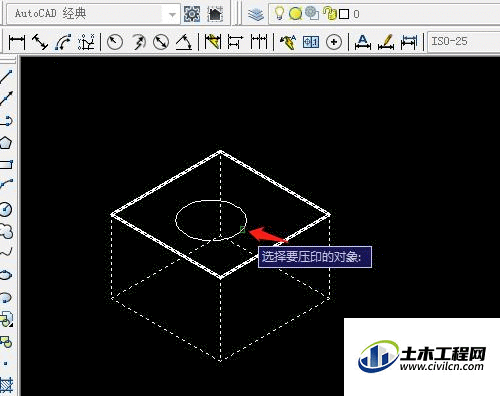
Task: Select the Continue dimension tool
Action: [259, 42]
